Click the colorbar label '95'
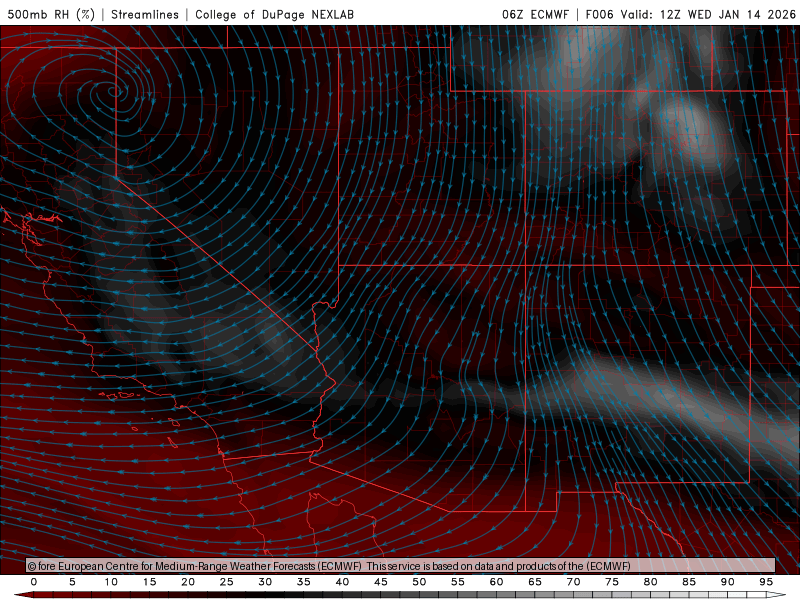Image resolution: width=800 pixels, height=600 pixels. point(766,582)
